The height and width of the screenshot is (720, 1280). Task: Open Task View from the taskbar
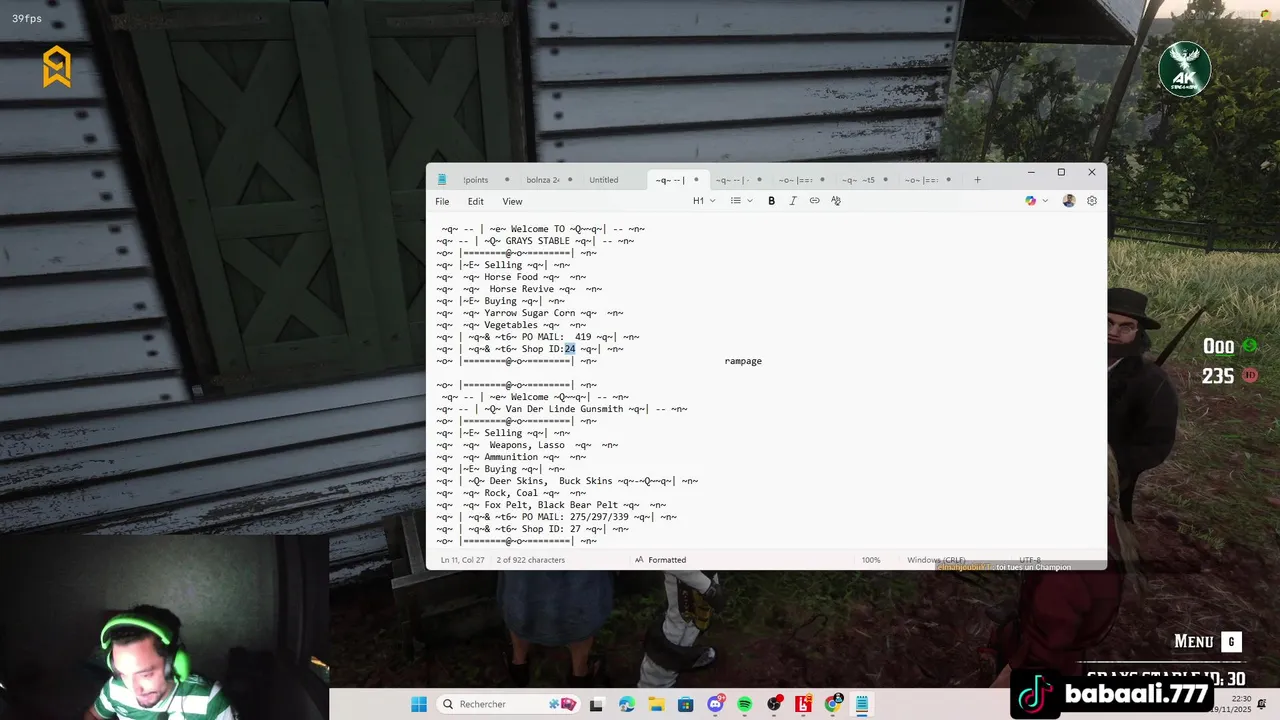(597, 705)
